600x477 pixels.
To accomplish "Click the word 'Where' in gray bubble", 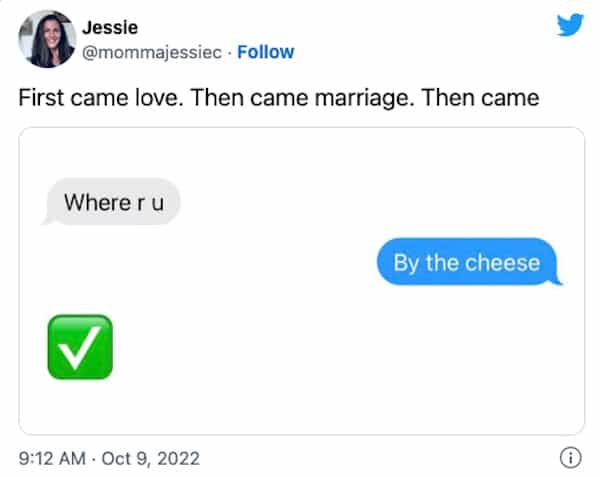I will tap(98, 202).
